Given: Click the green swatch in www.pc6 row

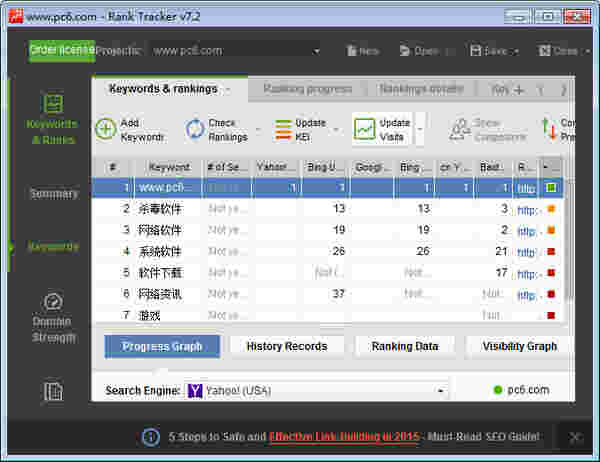Looking at the screenshot, I should (551, 188).
